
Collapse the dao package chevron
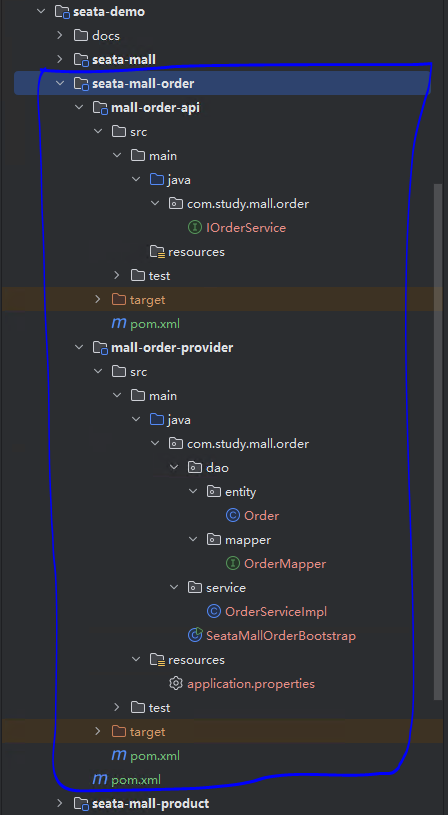tap(174, 467)
